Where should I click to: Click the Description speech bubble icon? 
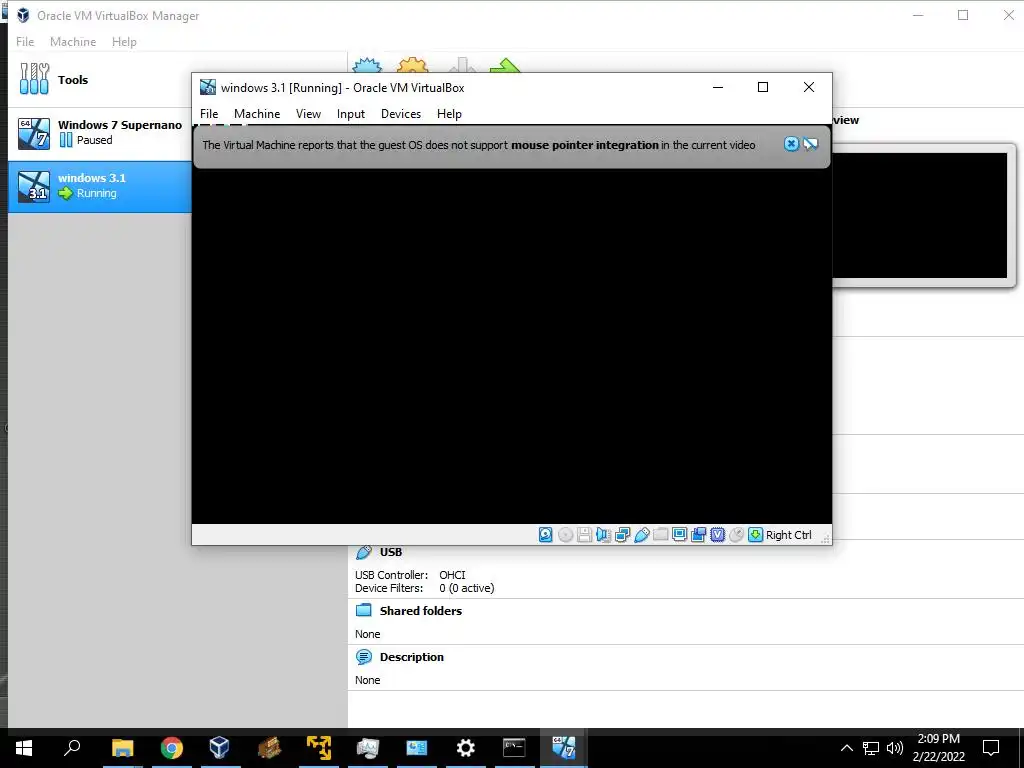point(364,657)
